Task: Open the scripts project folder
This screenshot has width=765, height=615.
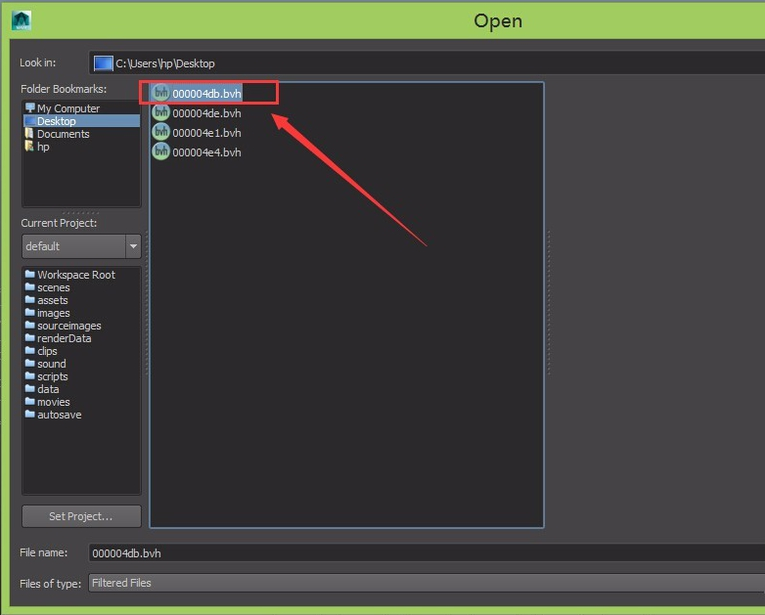Action: [x=52, y=377]
